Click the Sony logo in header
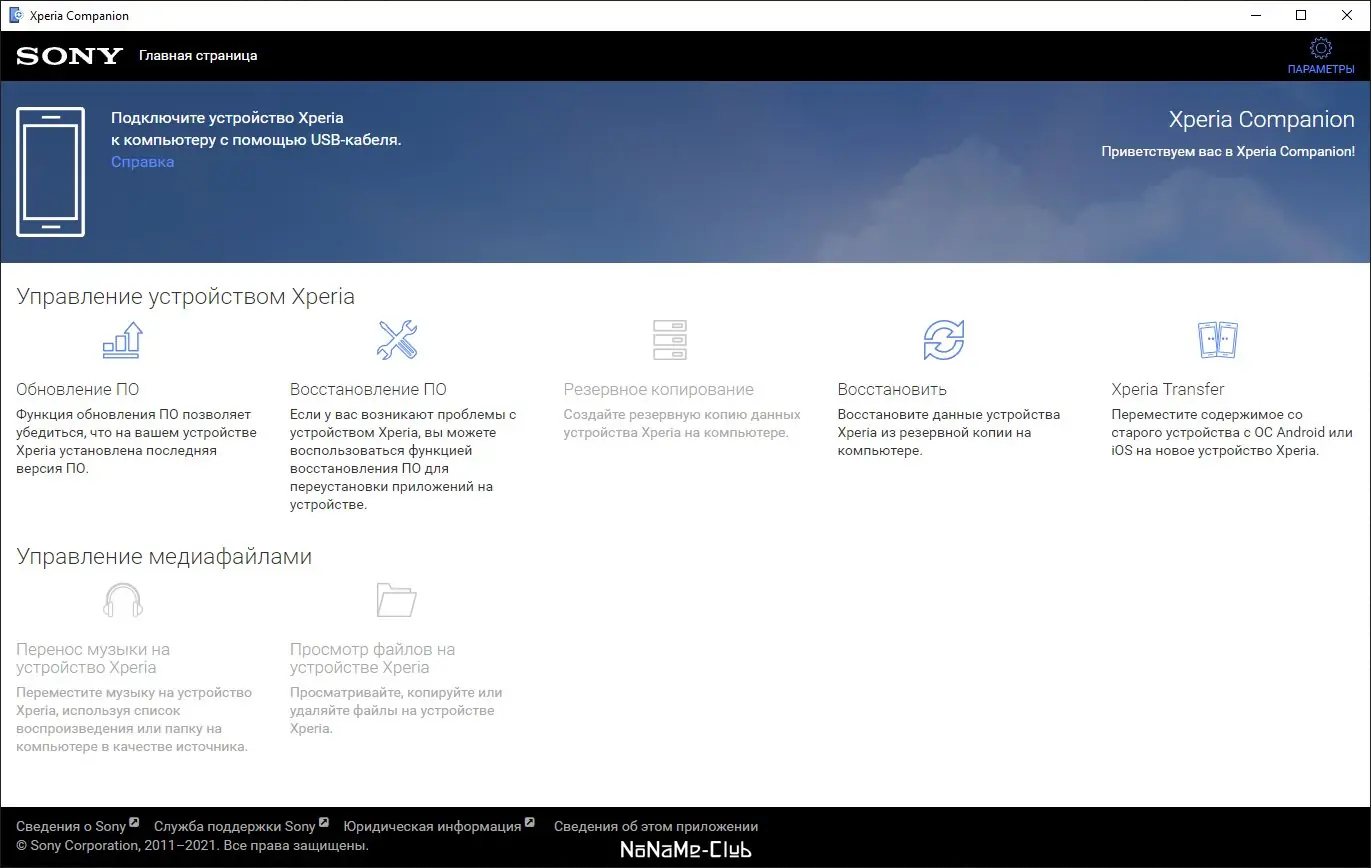The width and height of the screenshot is (1371, 868). pyautogui.click(x=69, y=56)
